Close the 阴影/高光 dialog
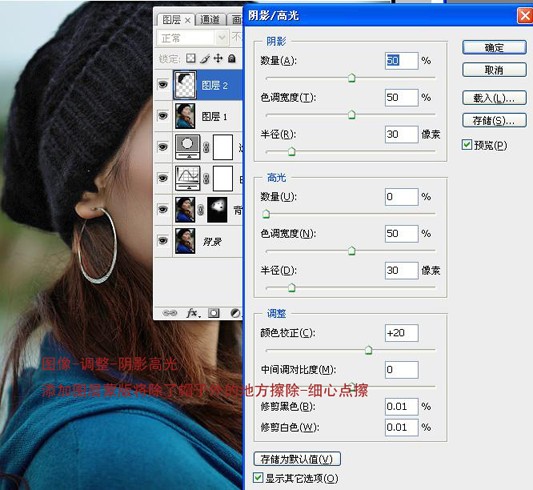Viewport: 533px width, 490px height. tap(525, 16)
